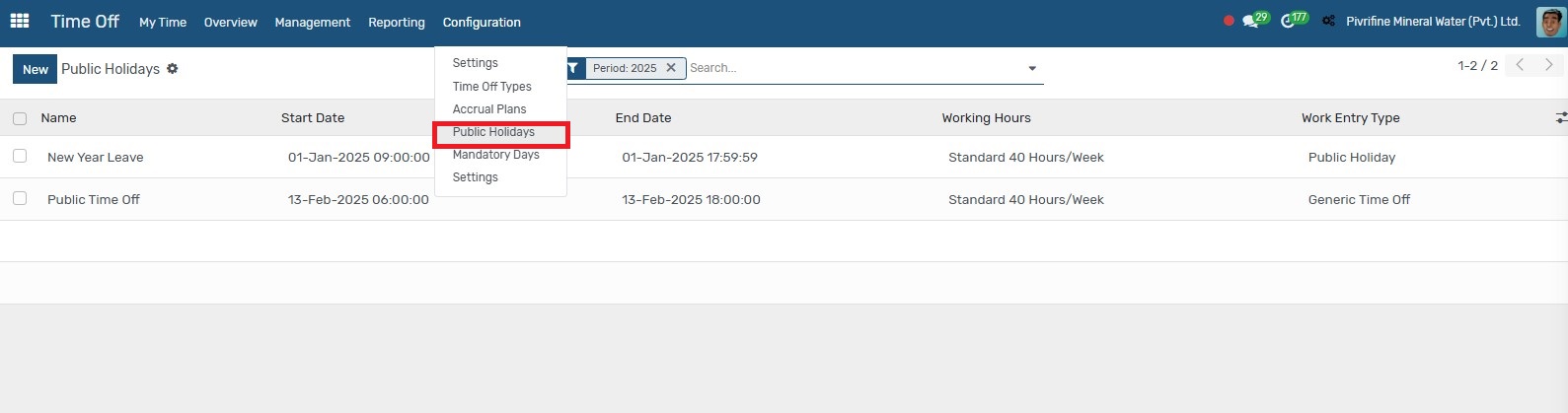Go to next page with right chevron
The height and width of the screenshot is (413, 1568).
(x=1549, y=65)
